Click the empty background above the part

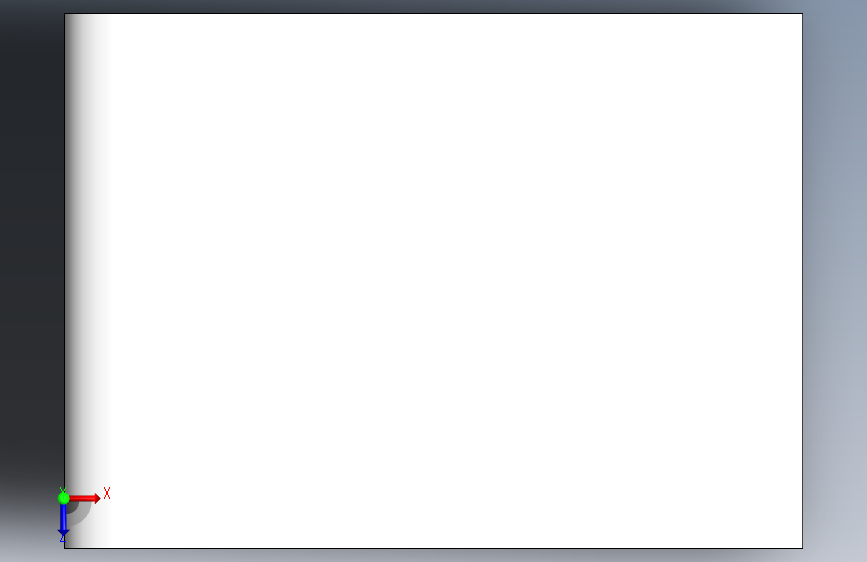pyautogui.click(x=434, y=6)
